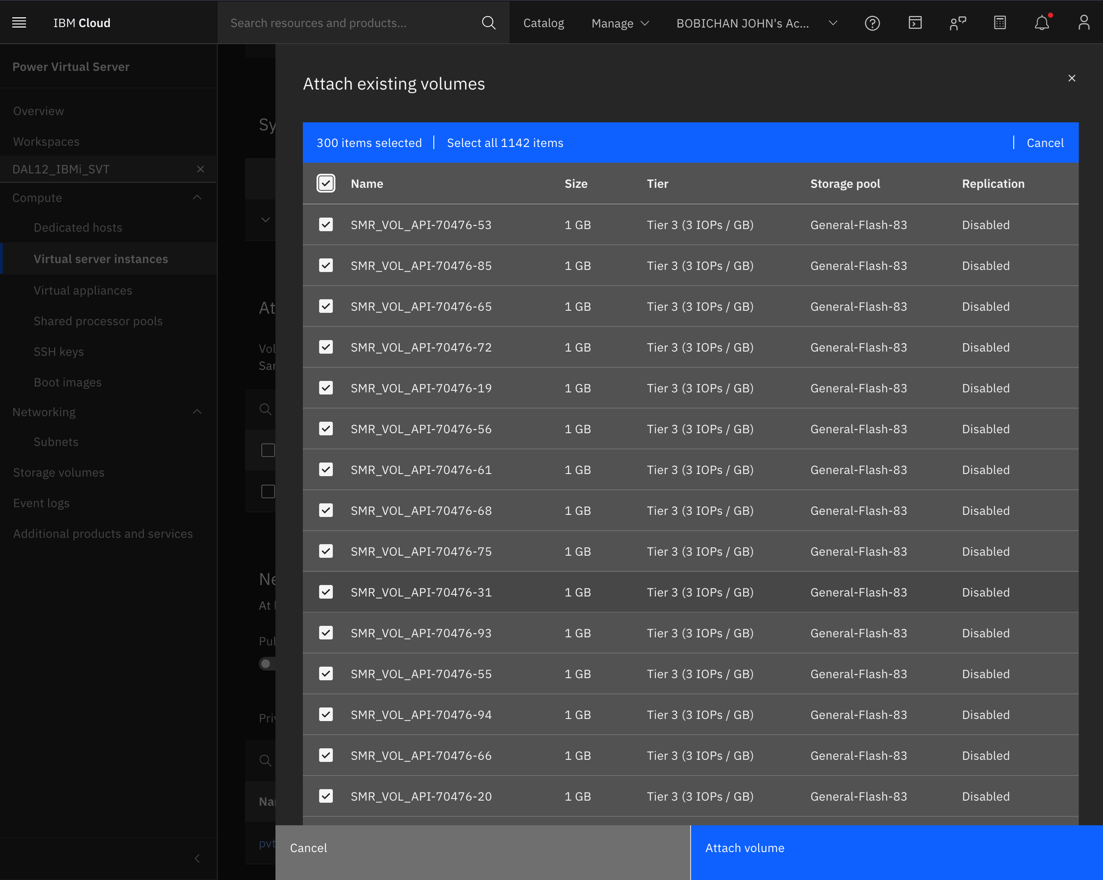Check notifications via the bell icon
The image size is (1103, 880).
[x=1041, y=22]
